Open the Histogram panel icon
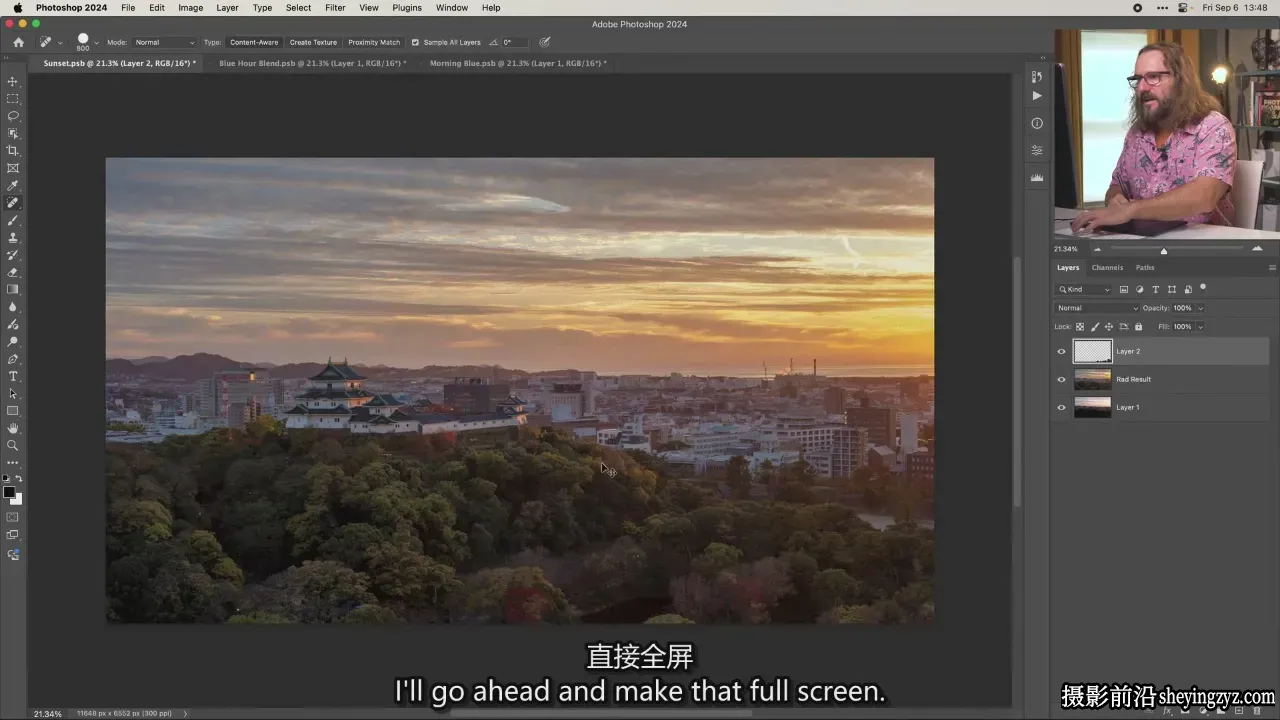The image size is (1280, 720). coord(1037,177)
